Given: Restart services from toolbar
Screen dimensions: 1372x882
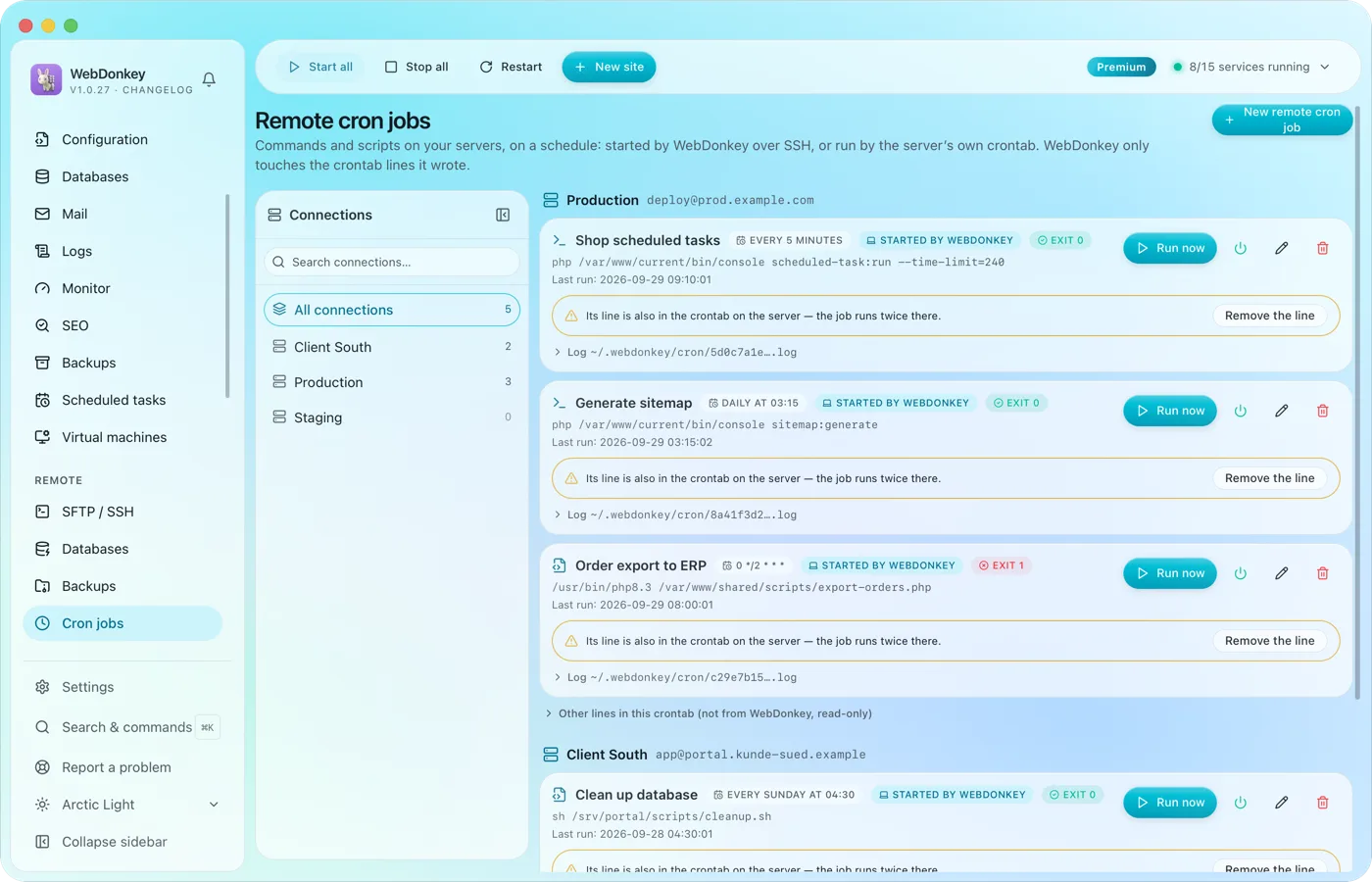Looking at the screenshot, I should (x=511, y=67).
